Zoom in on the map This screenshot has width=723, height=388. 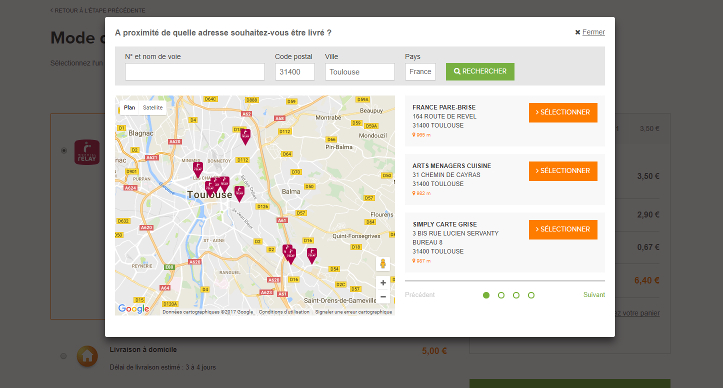pos(383,282)
